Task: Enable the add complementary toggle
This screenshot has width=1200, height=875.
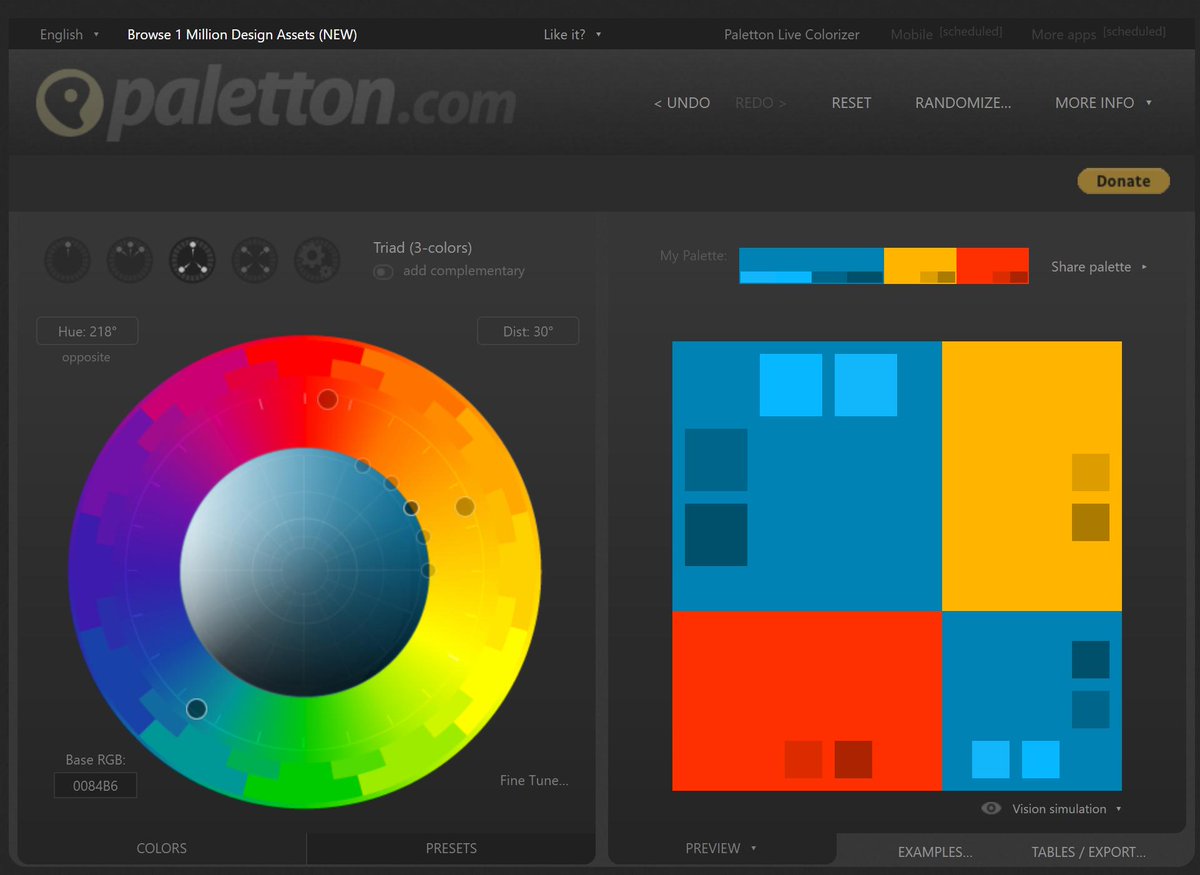Action: pyautogui.click(x=383, y=271)
